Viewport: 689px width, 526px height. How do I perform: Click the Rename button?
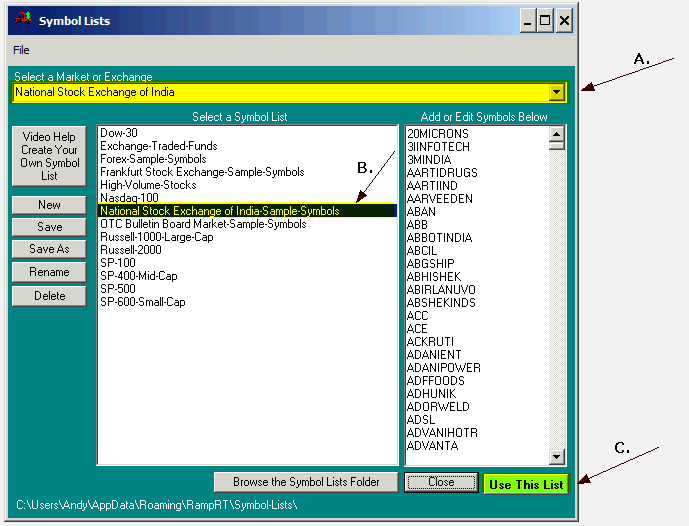tap(49, 272)
